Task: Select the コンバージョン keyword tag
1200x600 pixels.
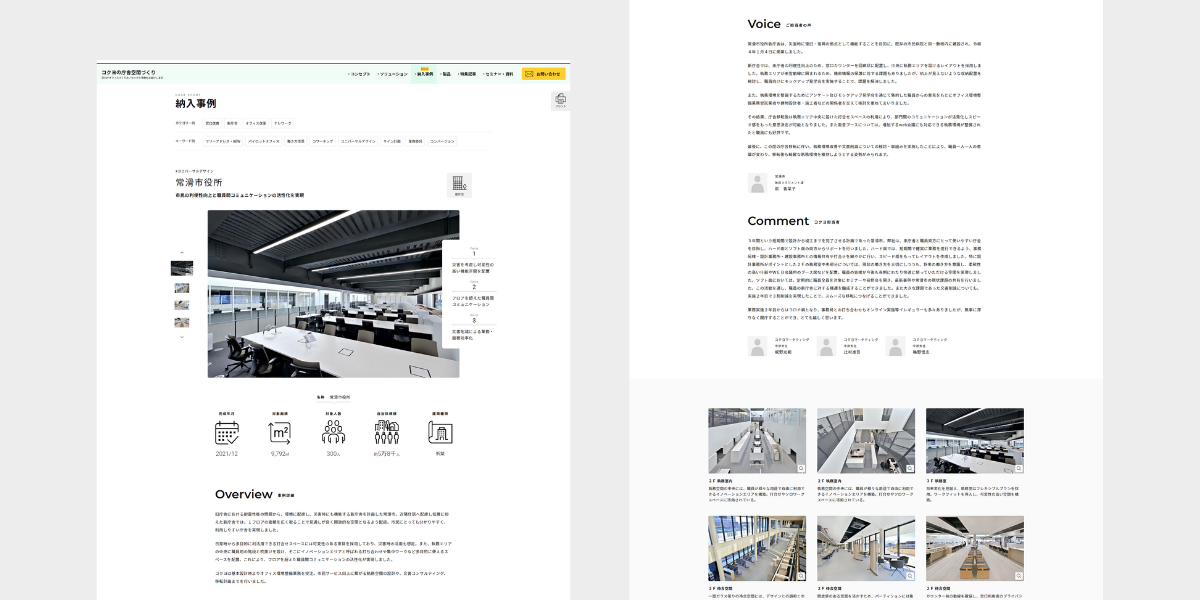Action: [442, 141]
